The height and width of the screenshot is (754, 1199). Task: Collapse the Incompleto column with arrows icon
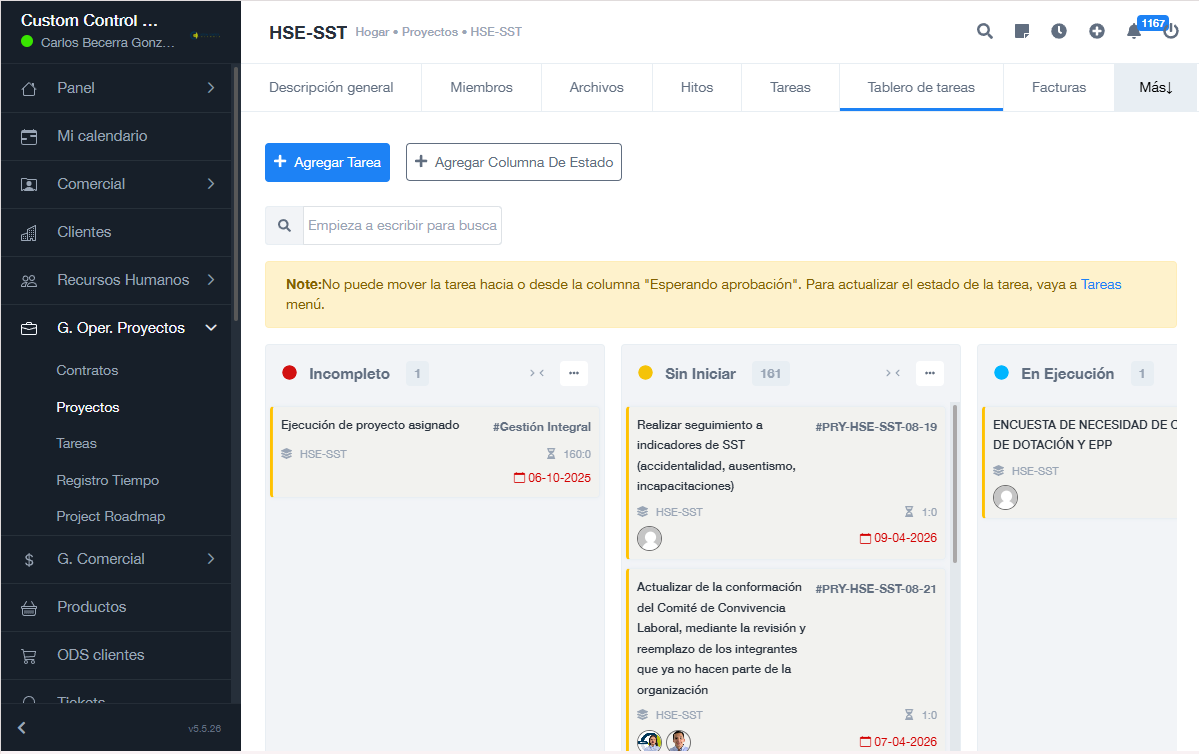coord(537,374)
